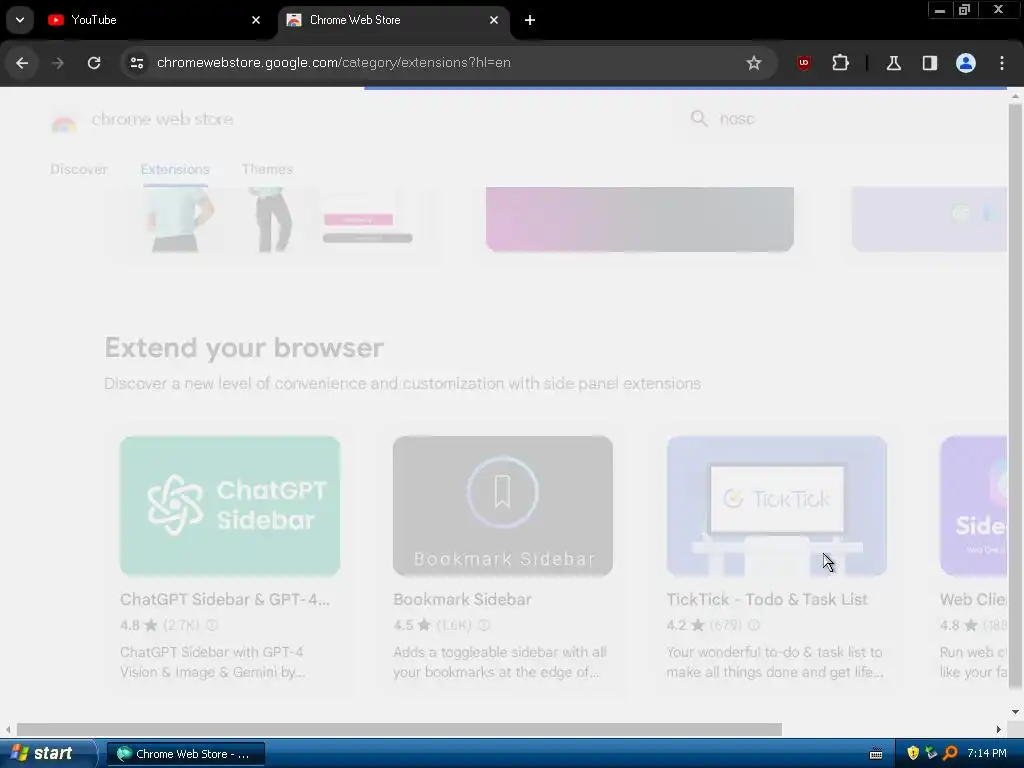Open ChatGPT Sidebar & GPT-4 title

coord(225,600)
